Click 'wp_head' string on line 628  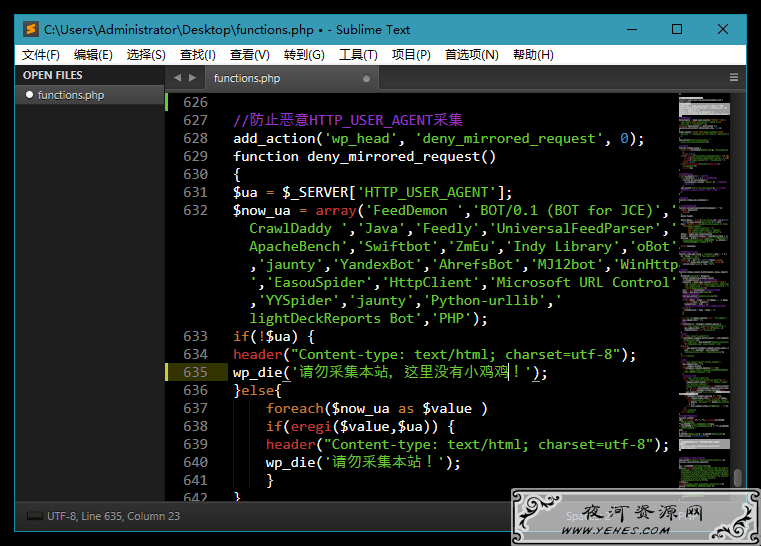point(361,139)
